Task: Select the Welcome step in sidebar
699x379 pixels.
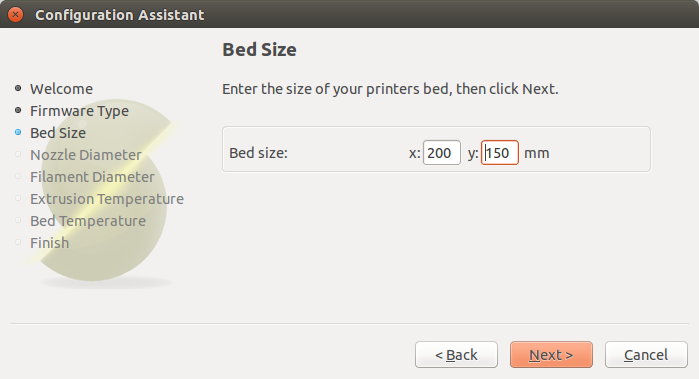Action: [x=62, y=89]
